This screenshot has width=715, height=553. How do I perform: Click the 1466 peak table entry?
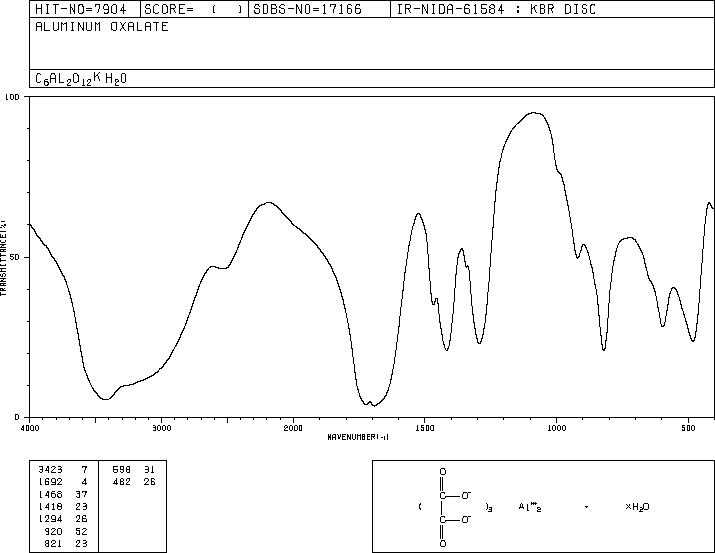click(x=63, y=494)
